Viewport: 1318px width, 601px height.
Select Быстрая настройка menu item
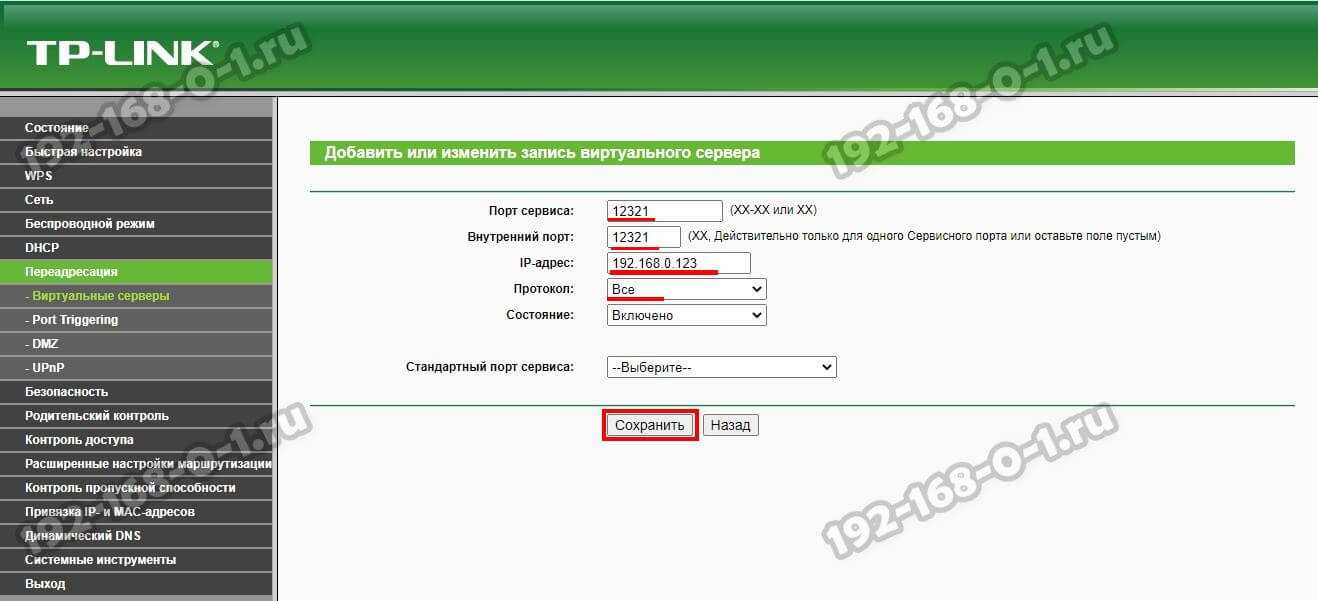83,152
